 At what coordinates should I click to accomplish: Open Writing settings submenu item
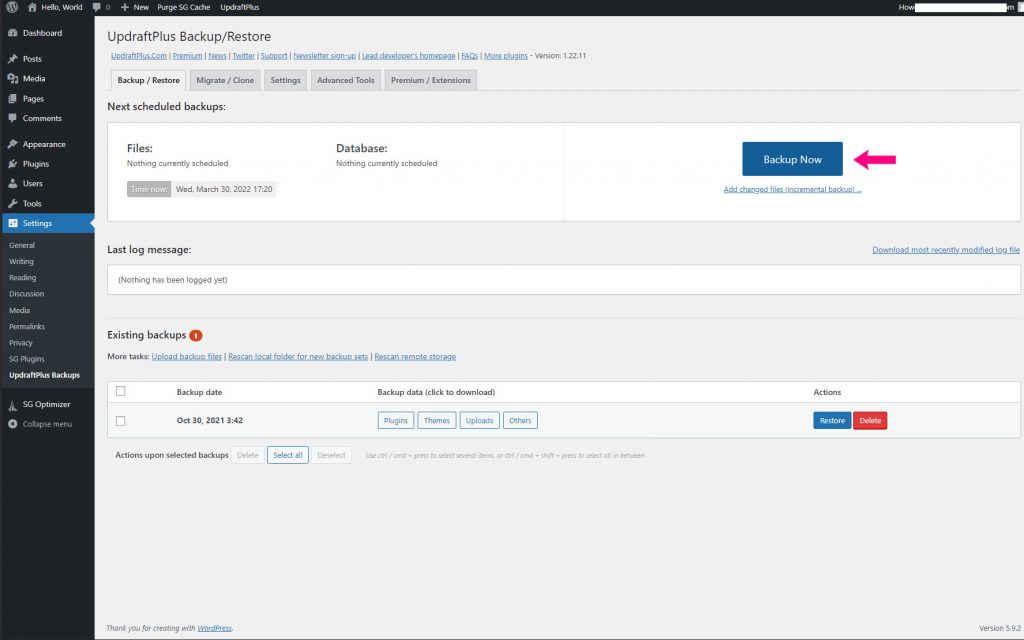pos(21,261)
